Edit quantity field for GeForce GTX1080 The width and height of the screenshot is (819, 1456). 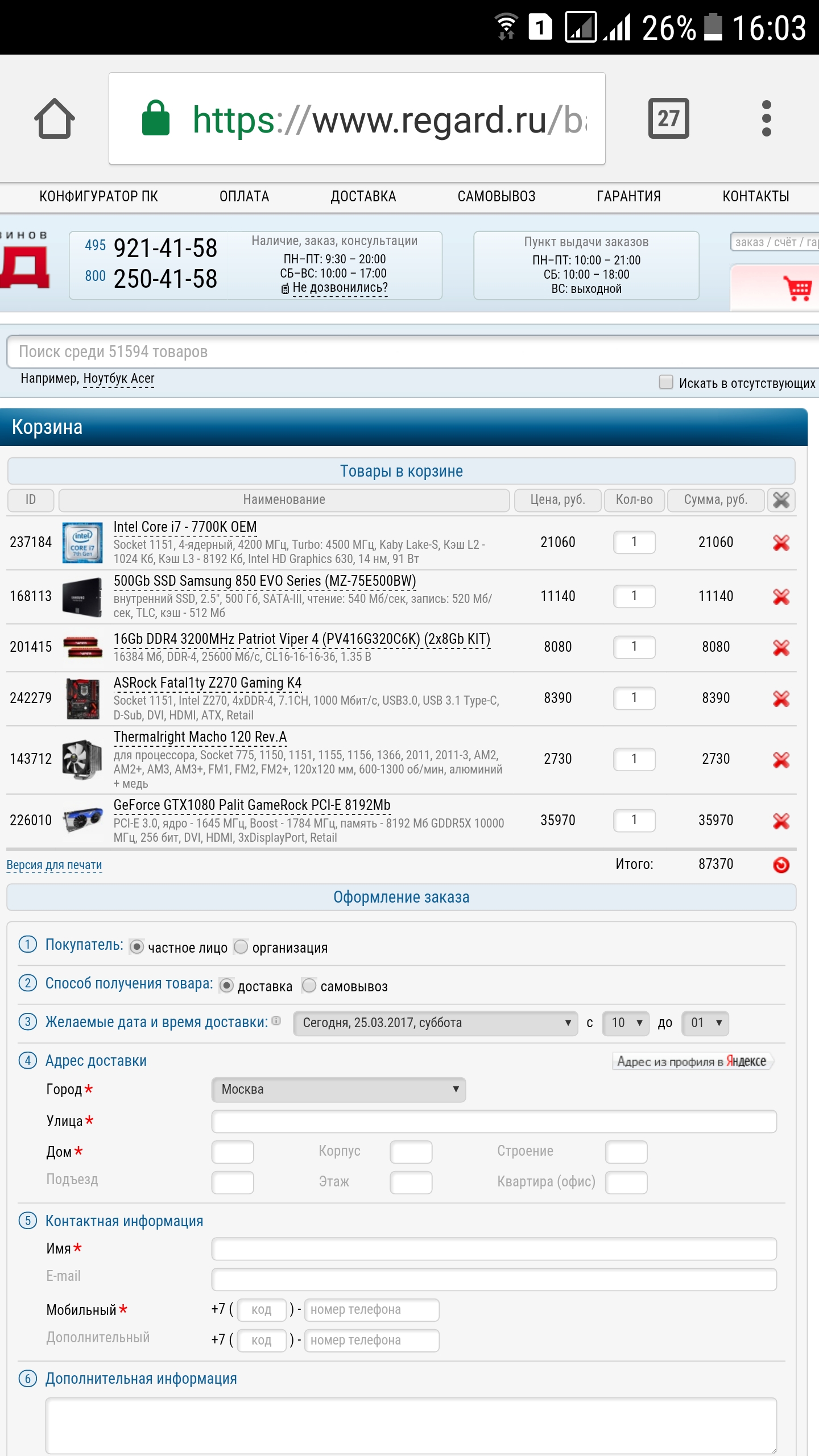pos(634,820)
